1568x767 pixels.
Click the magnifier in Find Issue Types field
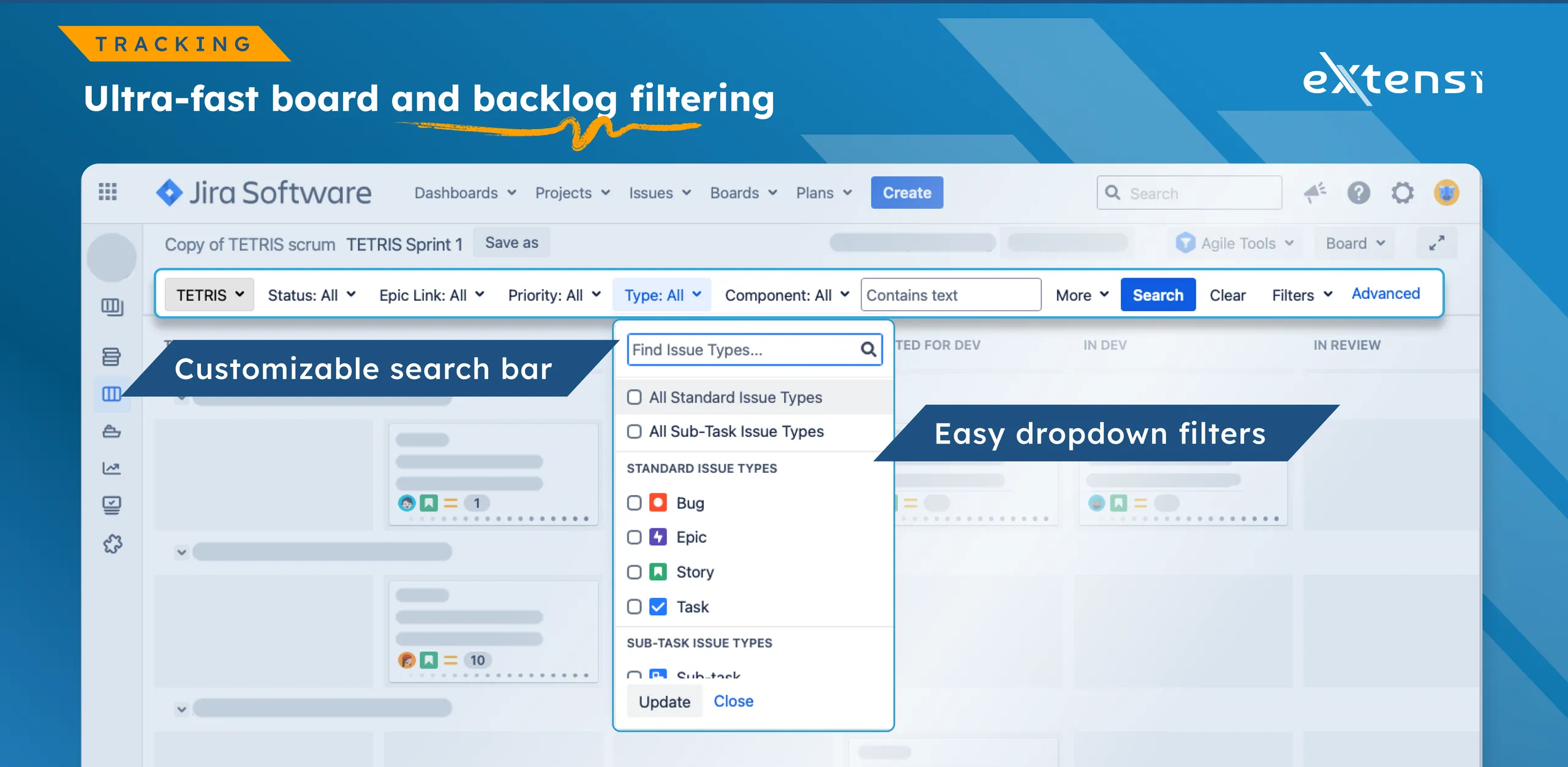(869, 349)
